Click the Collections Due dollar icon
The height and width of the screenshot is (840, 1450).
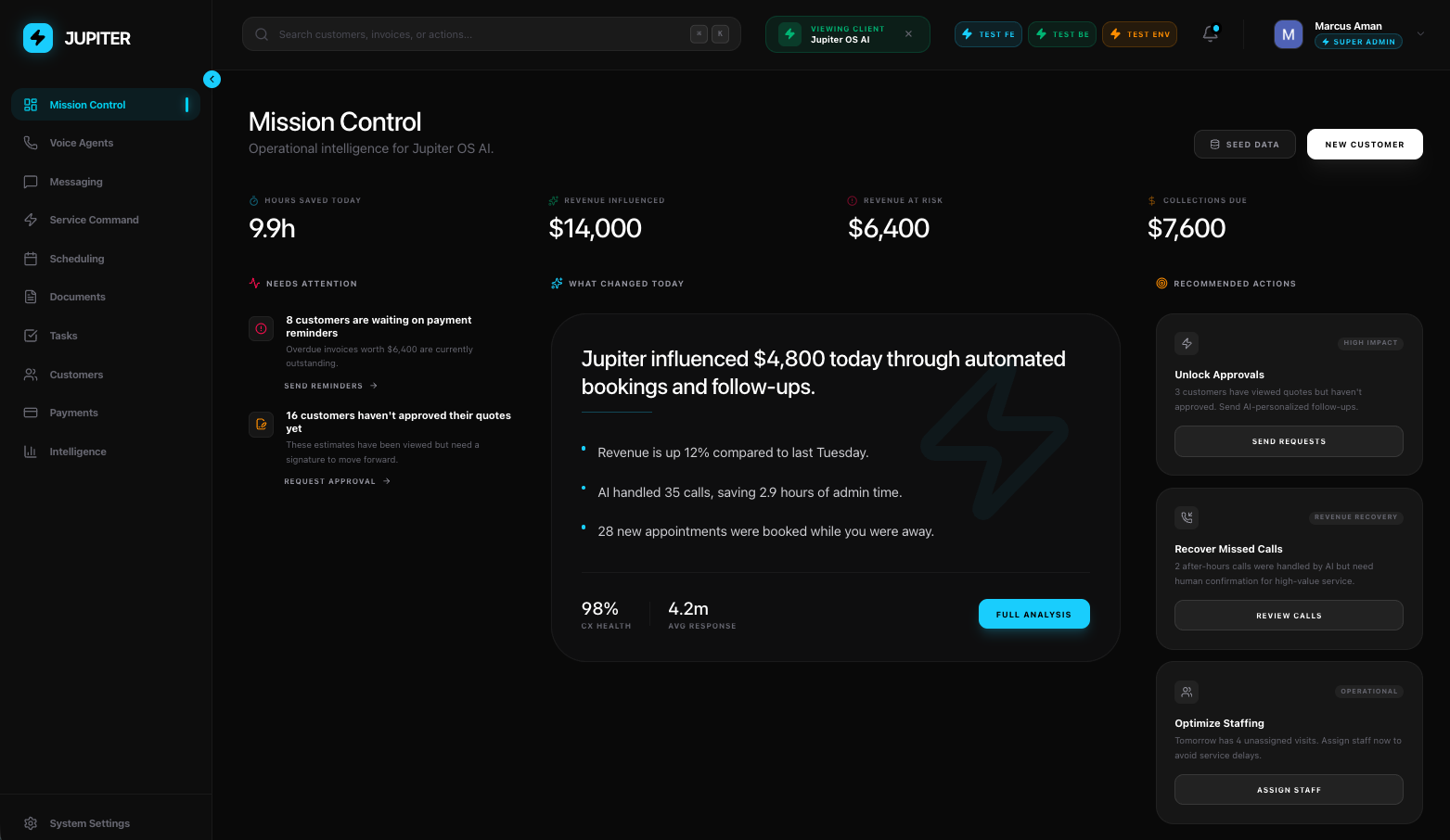coord(1152,200)
